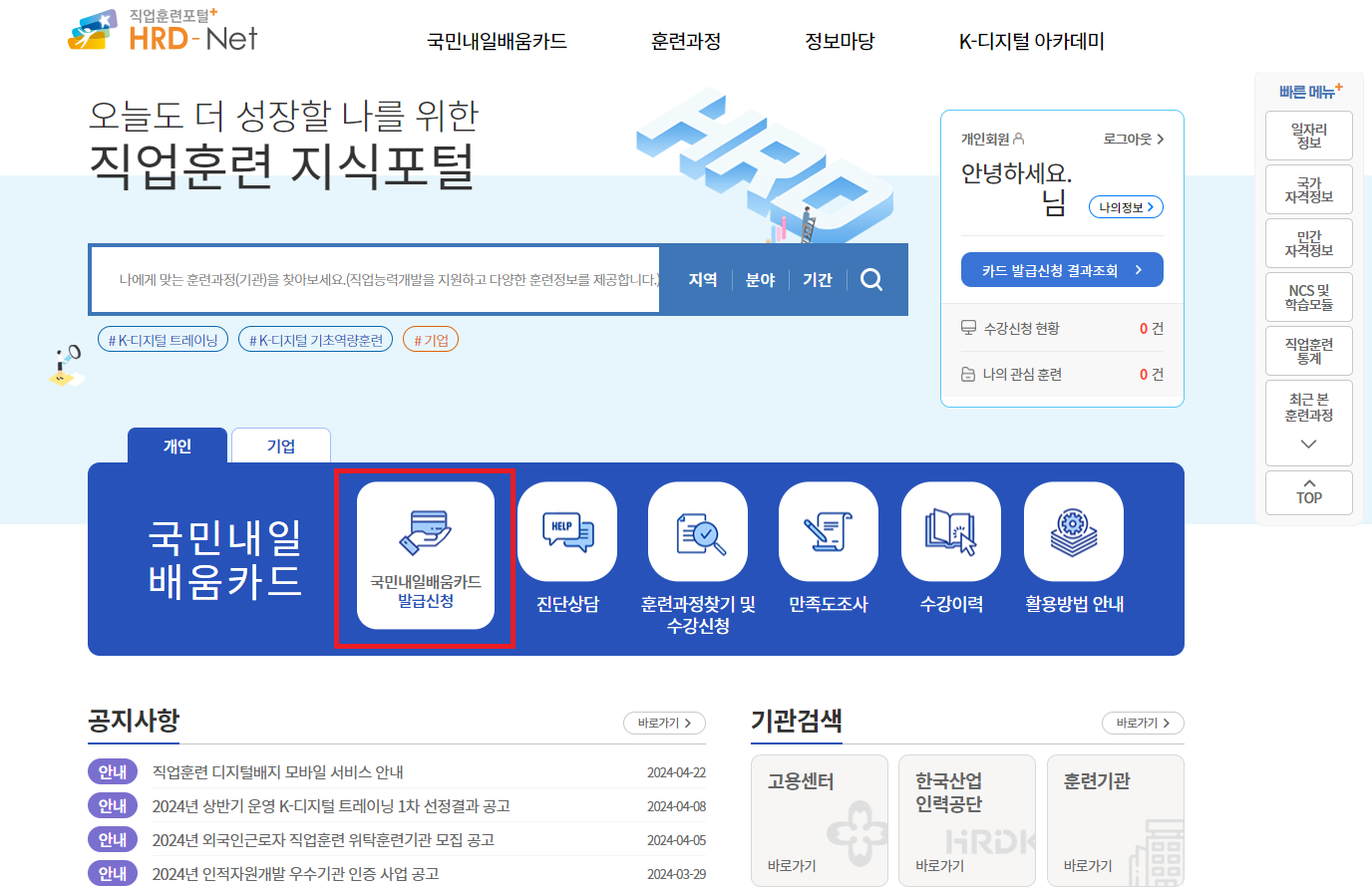
Task: Open 나의정보 from the greeting panel
Action: (1125, 206)
